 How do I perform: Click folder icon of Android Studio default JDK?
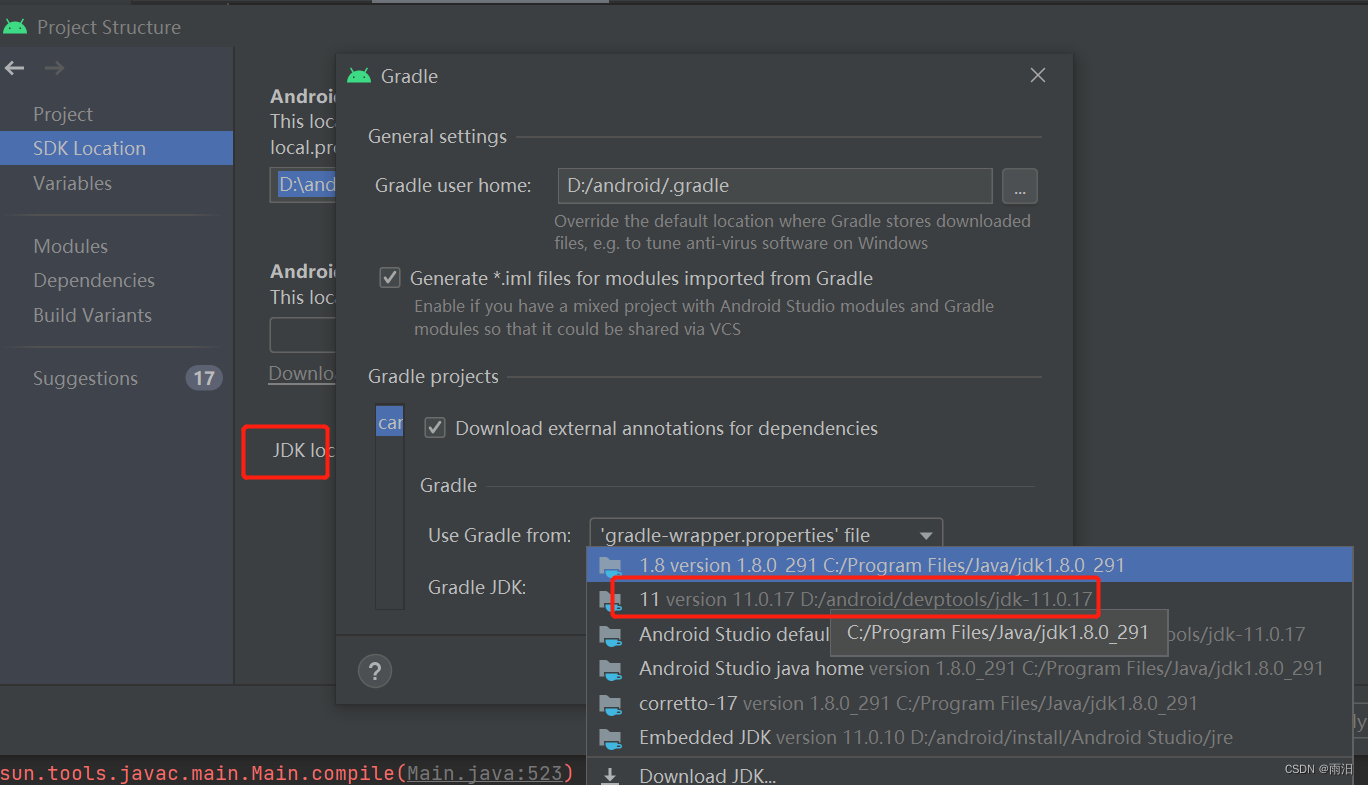coord(609,635)
